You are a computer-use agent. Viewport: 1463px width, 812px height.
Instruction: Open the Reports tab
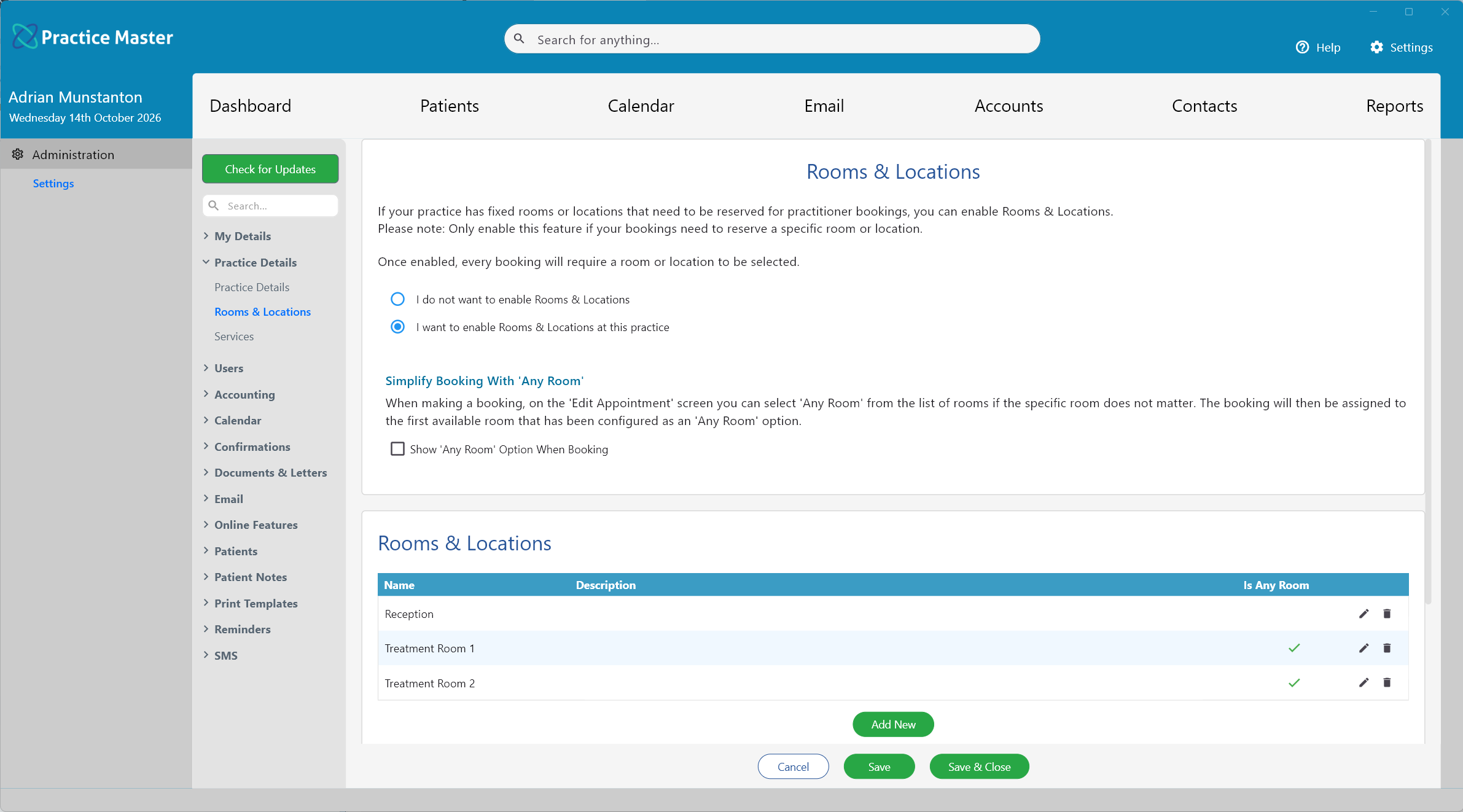click(1394, 106)
